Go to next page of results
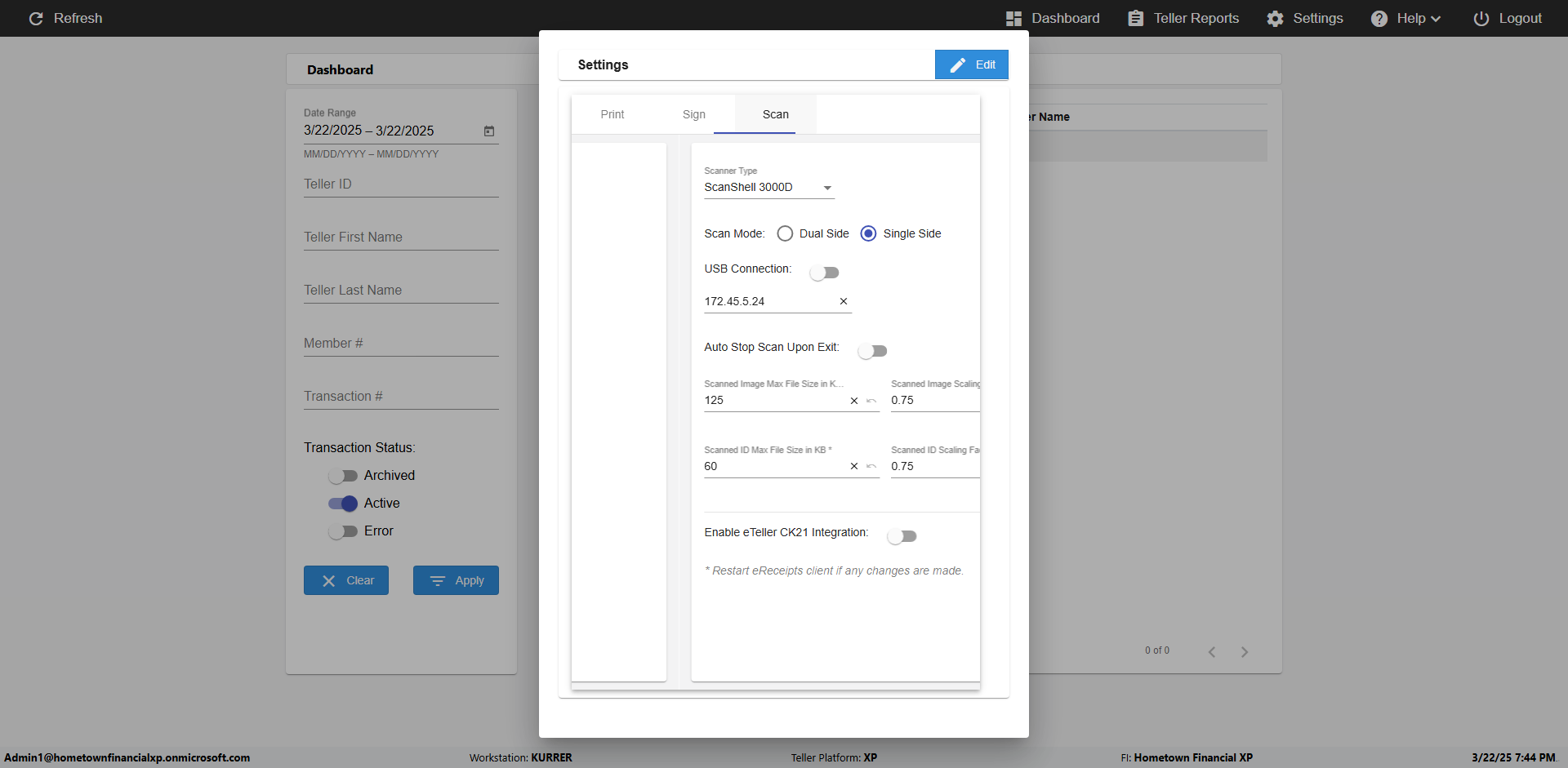This screenshot has width=1568, height=768. 1245,651
